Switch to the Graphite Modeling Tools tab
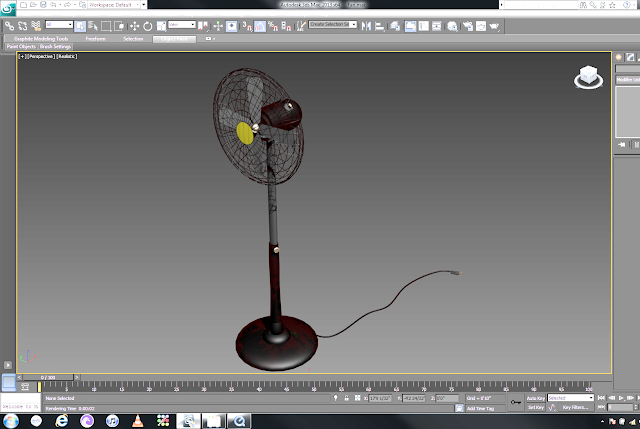This screenshot has height=429, width=640. (41, 39)
